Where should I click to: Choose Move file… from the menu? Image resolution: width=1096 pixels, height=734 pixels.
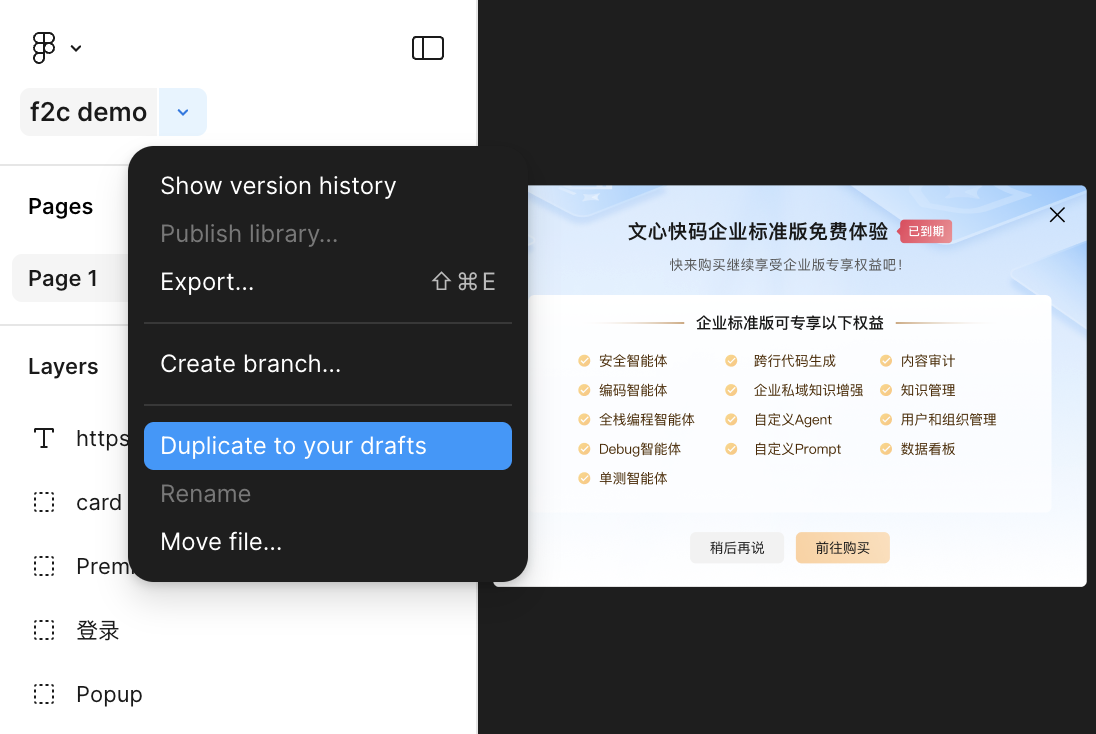pos(328,542)
